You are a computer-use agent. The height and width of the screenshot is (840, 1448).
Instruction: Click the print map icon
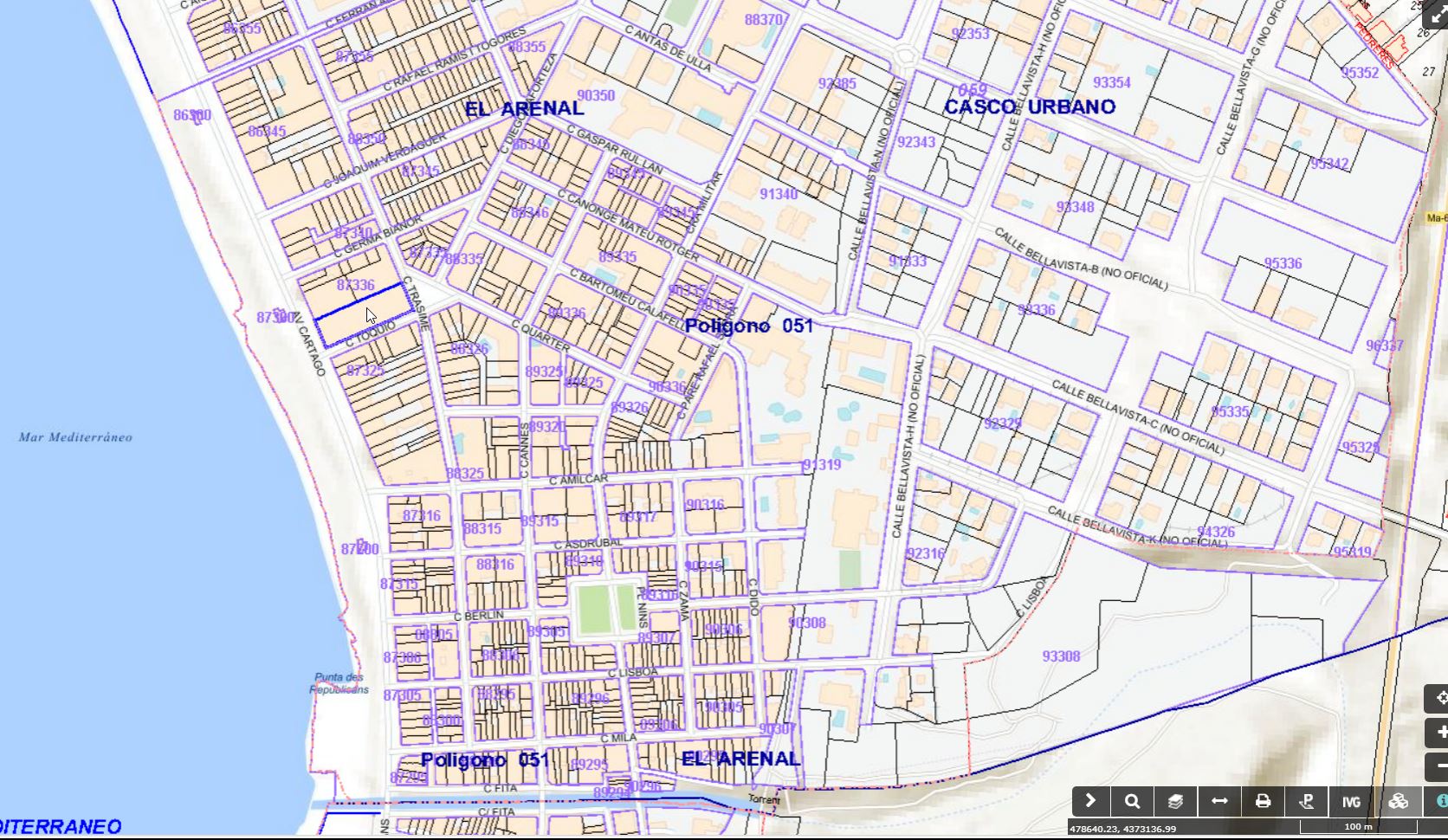(x=1263, y=801)
